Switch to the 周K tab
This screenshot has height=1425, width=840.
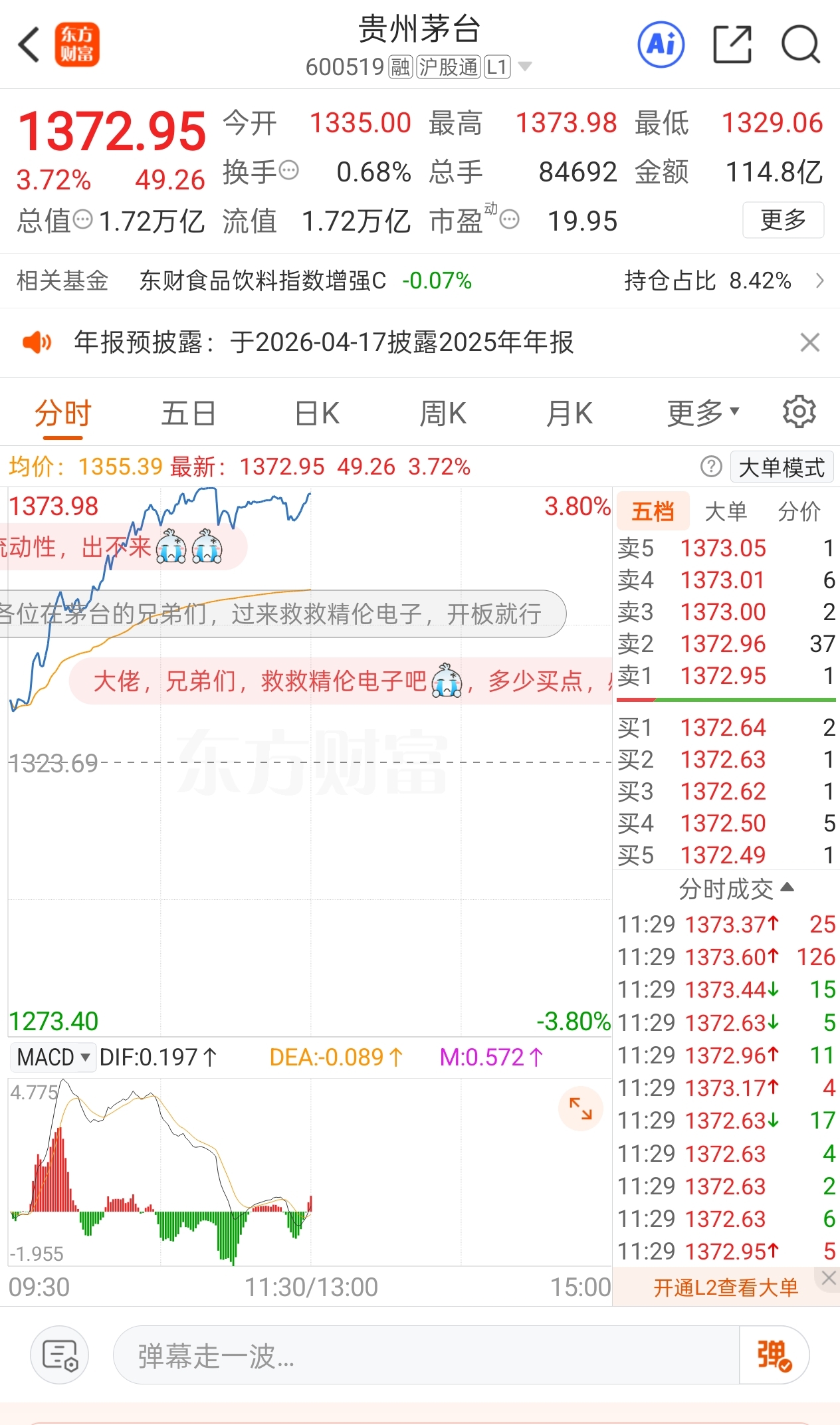pyautogui.click(x=443, y=413)
